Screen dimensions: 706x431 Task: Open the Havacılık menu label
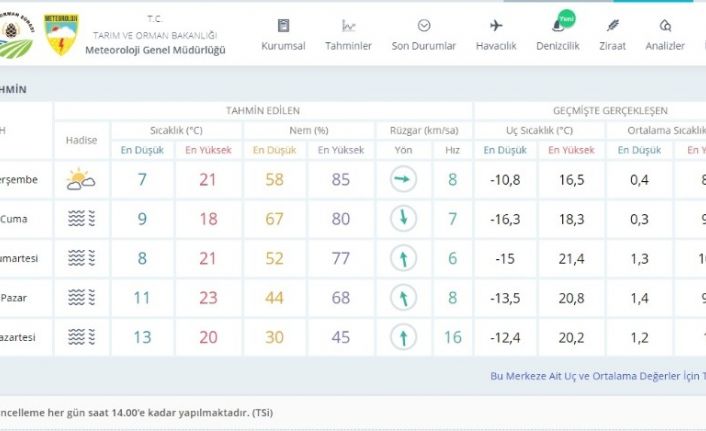click(x=496, y=46)
